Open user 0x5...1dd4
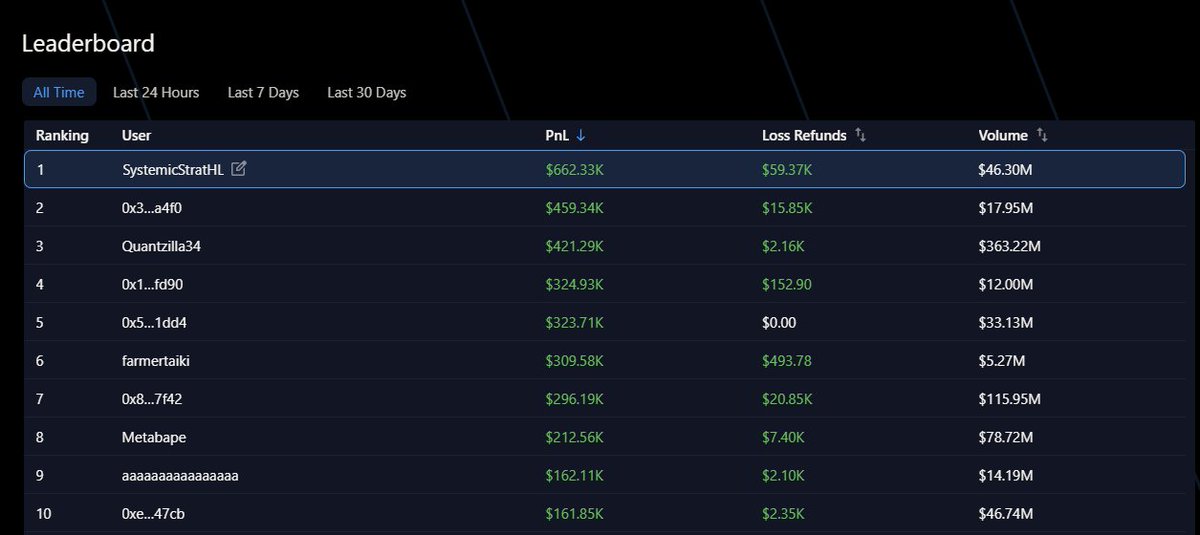 [x=154, y=323]
